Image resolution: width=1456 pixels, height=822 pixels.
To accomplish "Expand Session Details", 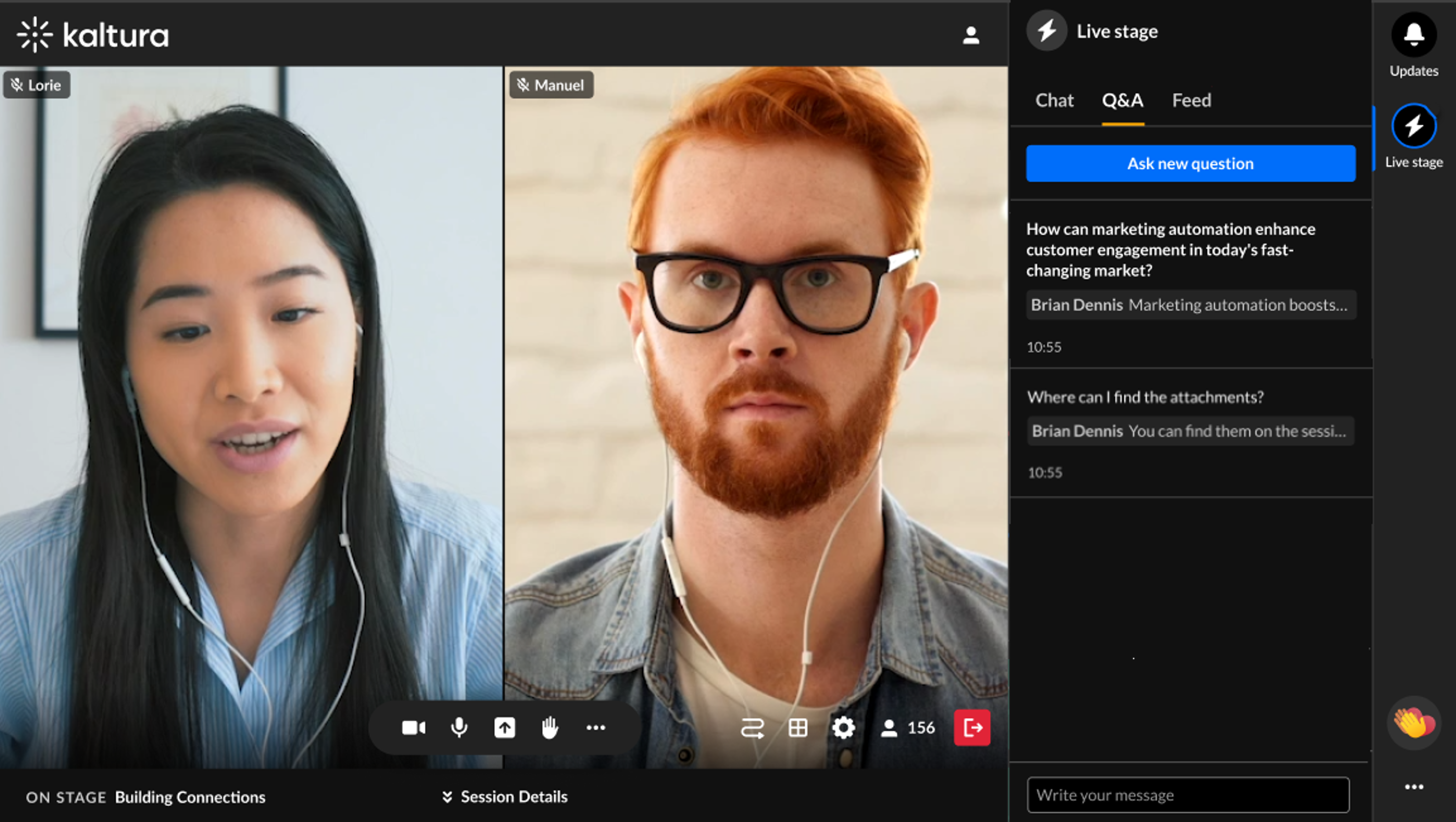I will [505, 797].
